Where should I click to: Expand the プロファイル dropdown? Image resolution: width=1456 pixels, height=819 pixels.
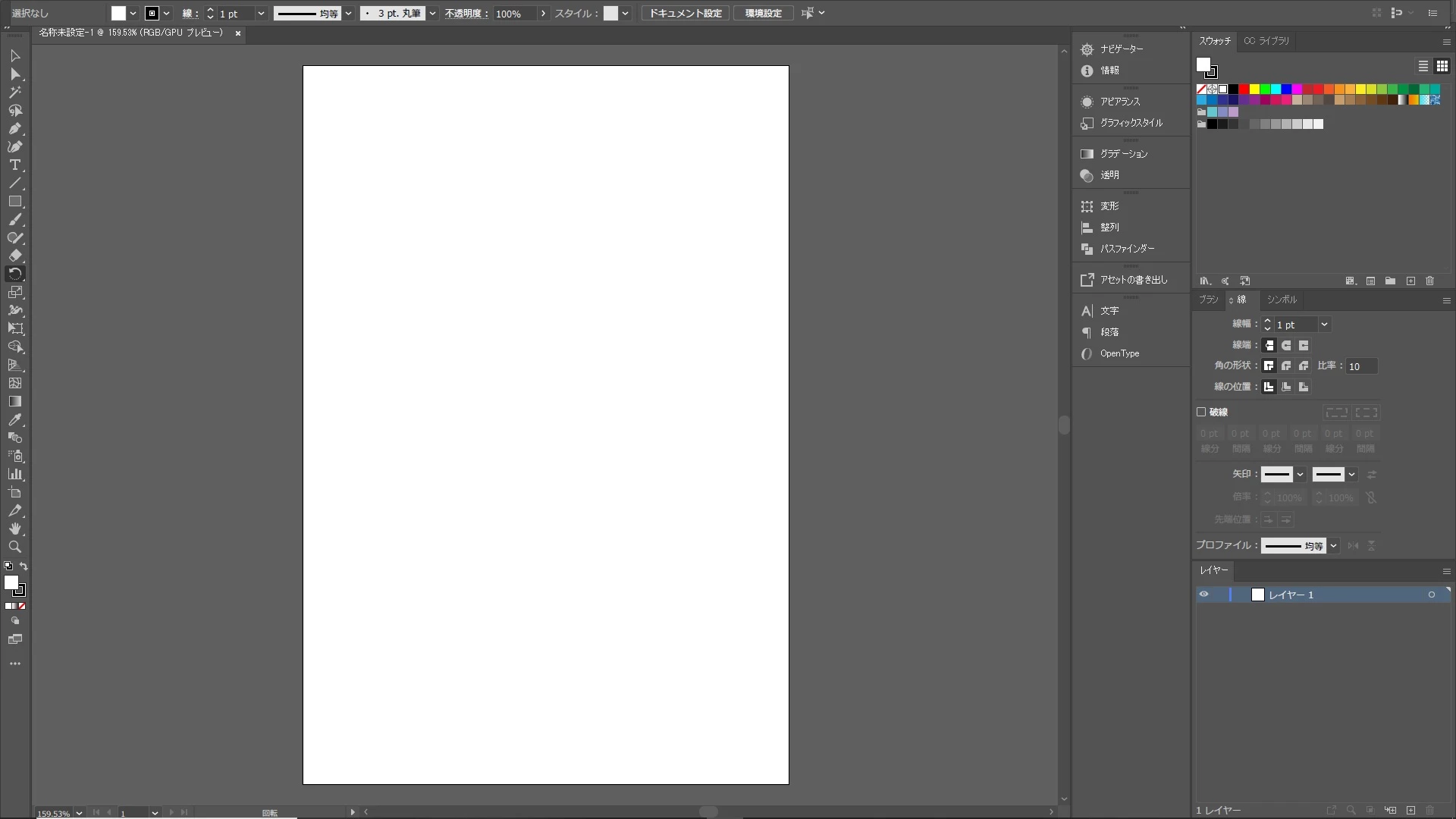click(x=1333, y=546)
